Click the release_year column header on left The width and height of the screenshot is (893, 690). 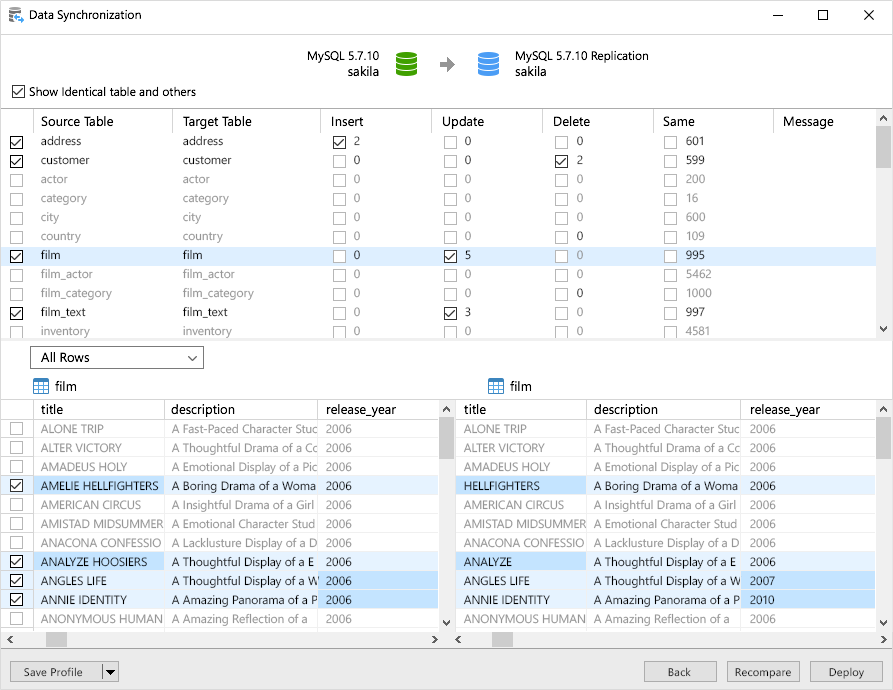tap(360, 409)
